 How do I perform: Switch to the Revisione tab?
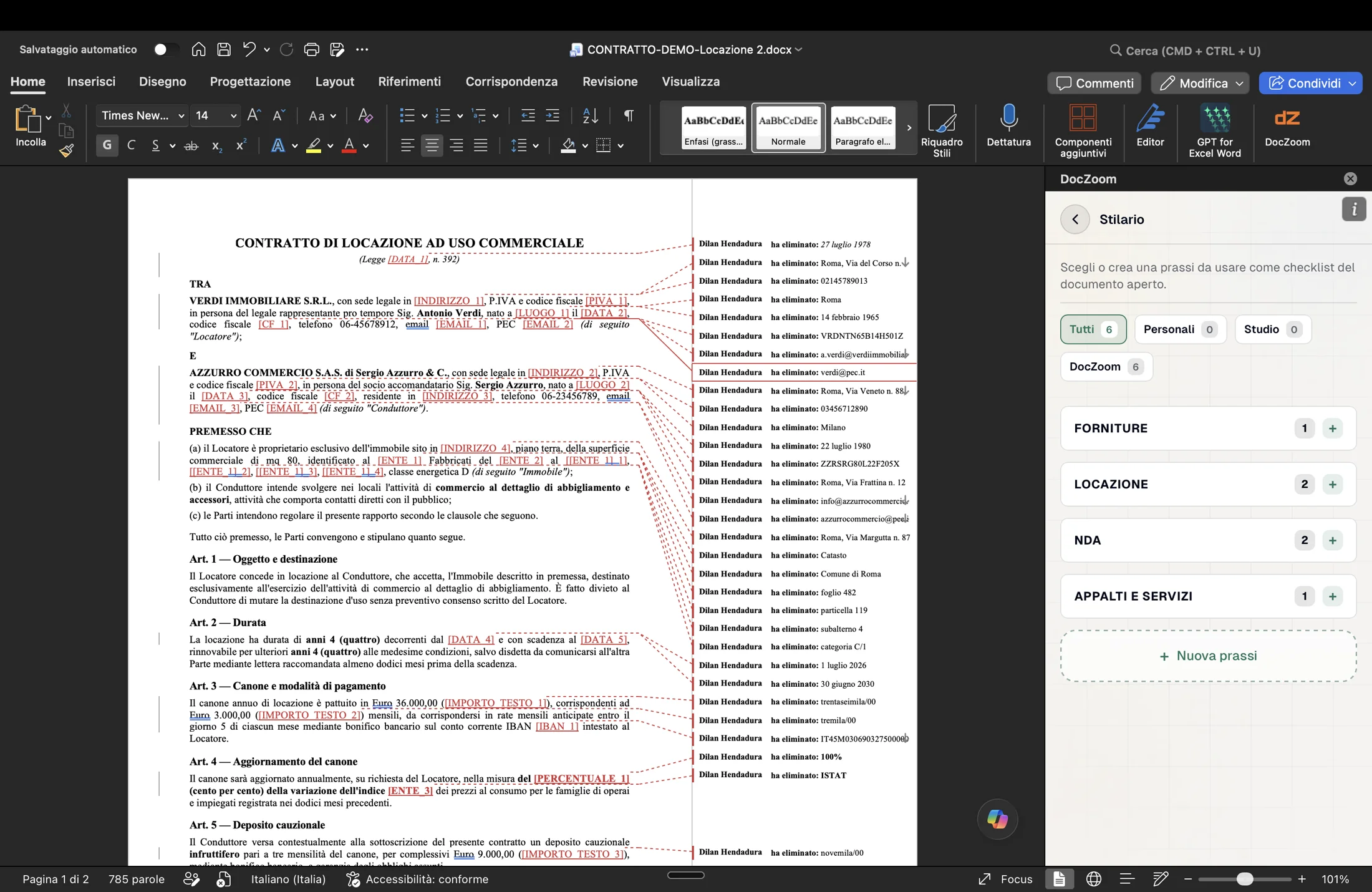click(x=610, y=82)
